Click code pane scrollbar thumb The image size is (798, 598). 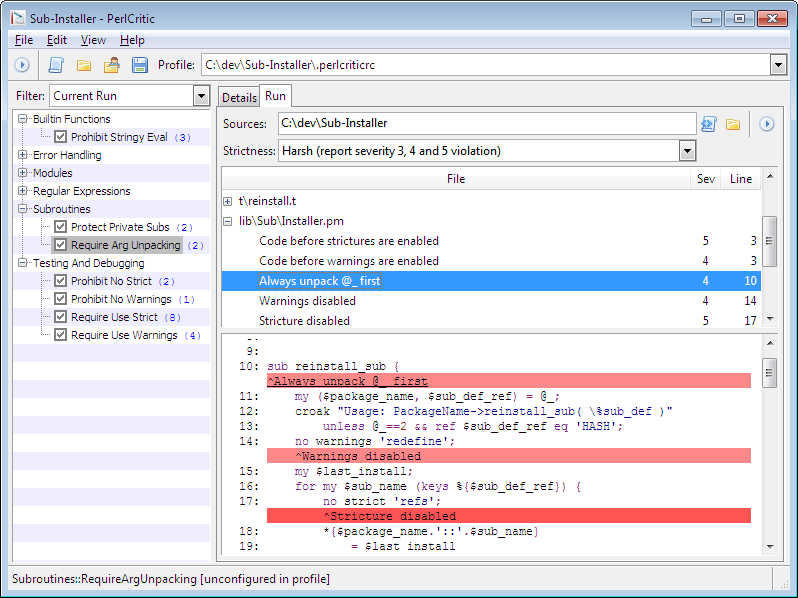[770, 373]
